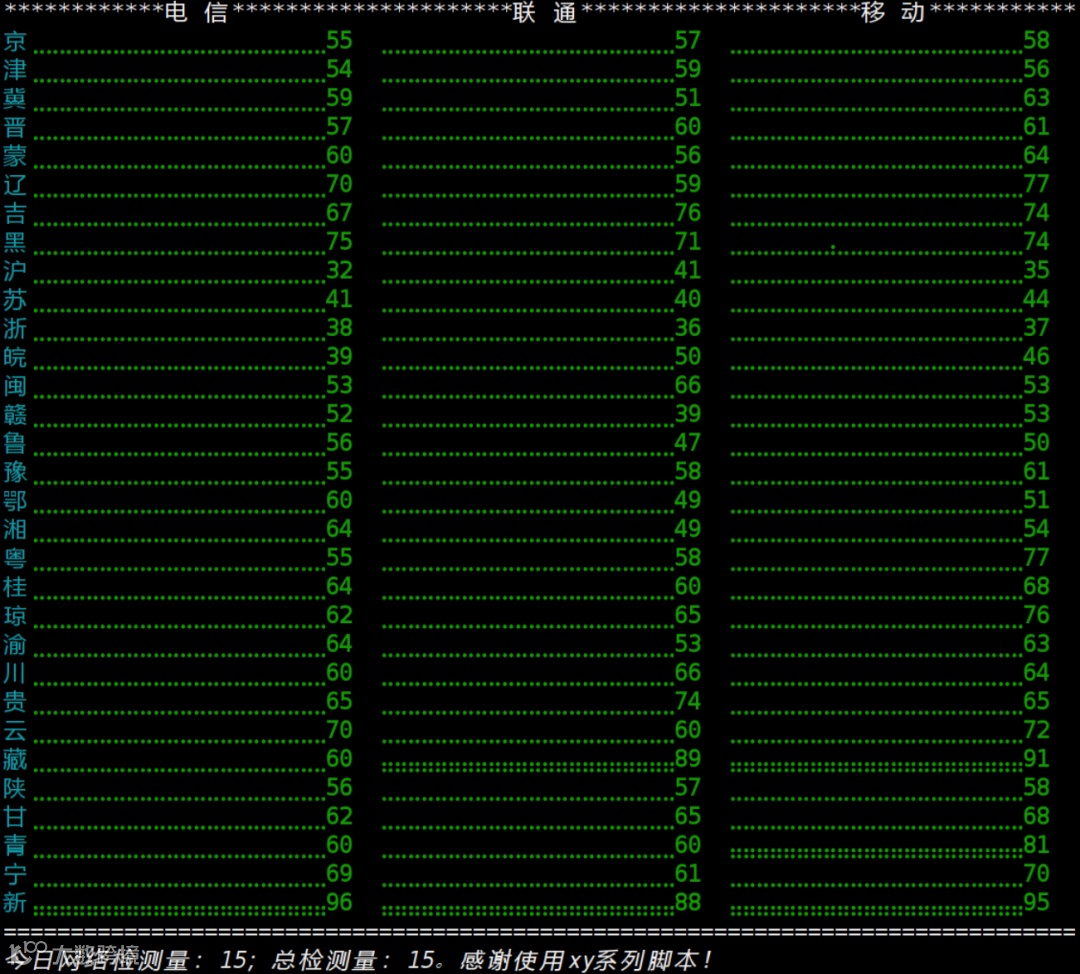1080x974 pixels.
Task: Click 联通 value 74 in 贵 row
Action: (688, 701)
